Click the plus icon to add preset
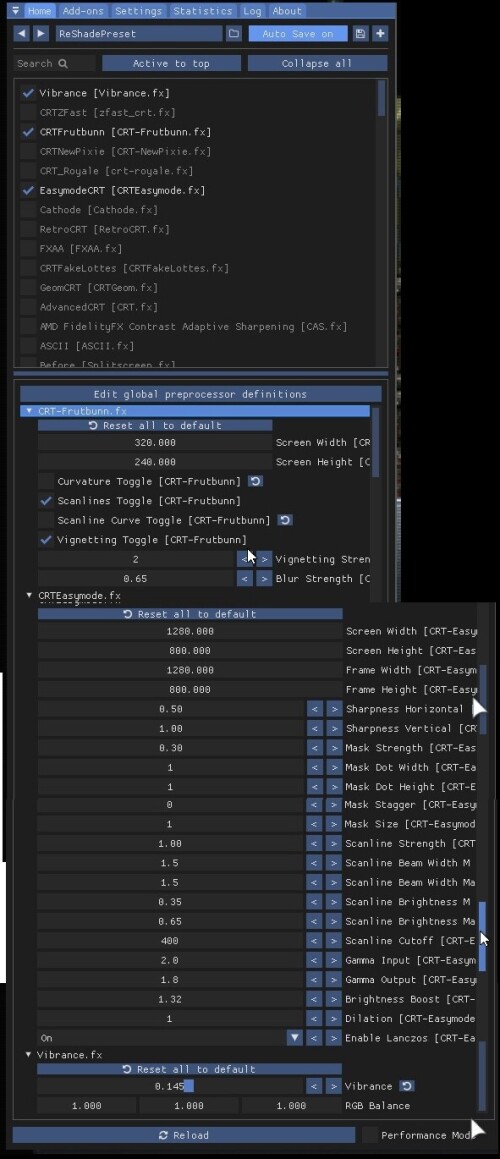500x1159 pixels. [379, 33]
